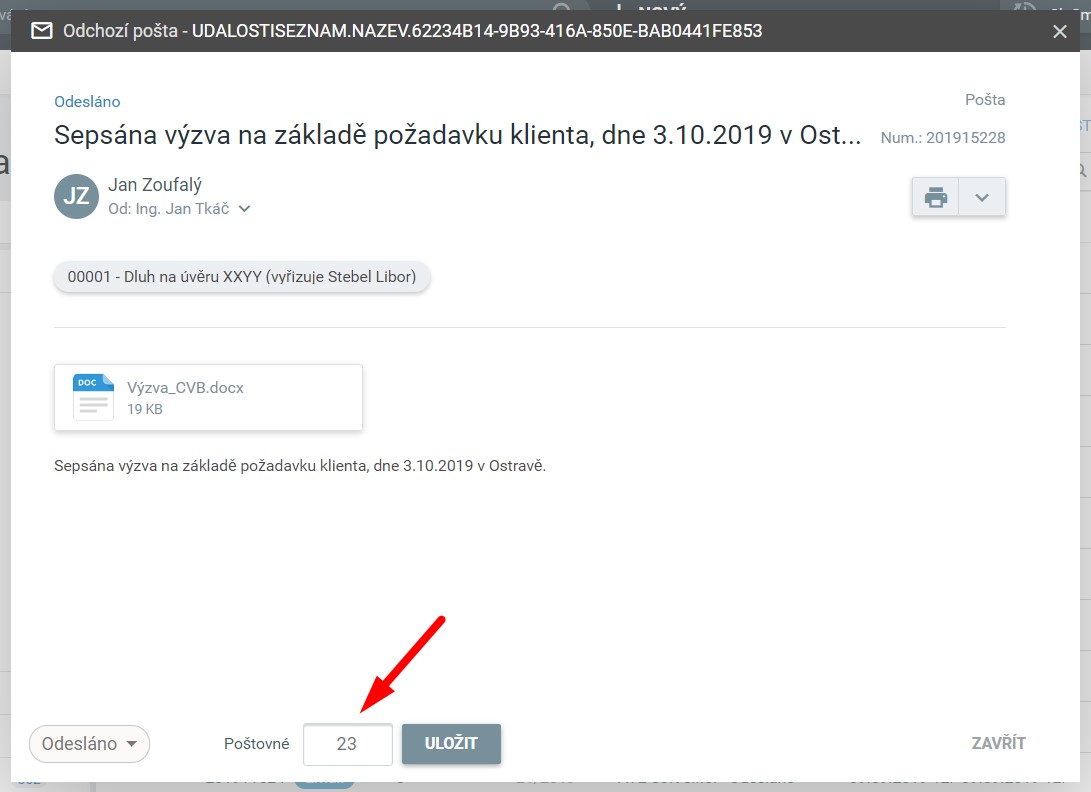Open the DOC file icon of the attachment
Screen dimensions: 1091x792
coord(93,397)
